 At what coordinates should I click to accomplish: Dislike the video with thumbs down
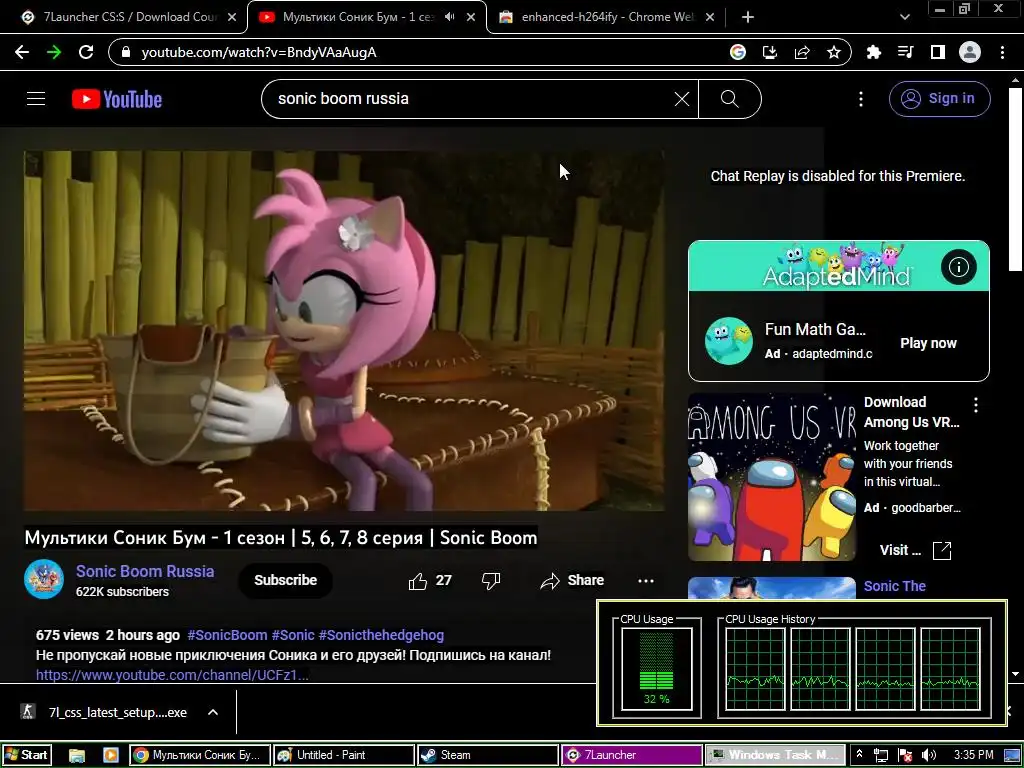click(490, 581)
